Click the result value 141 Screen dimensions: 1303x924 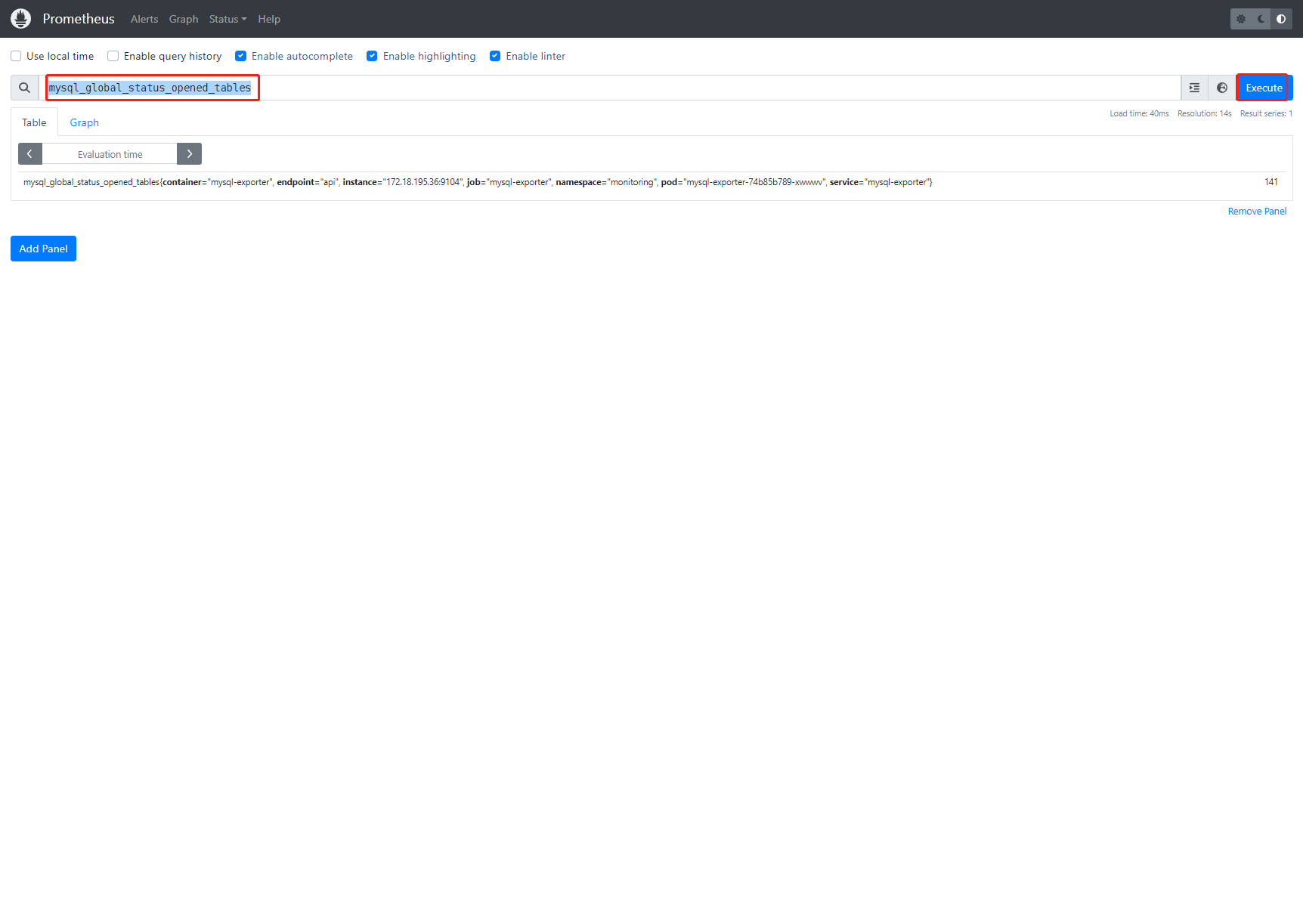(1271, 182)
